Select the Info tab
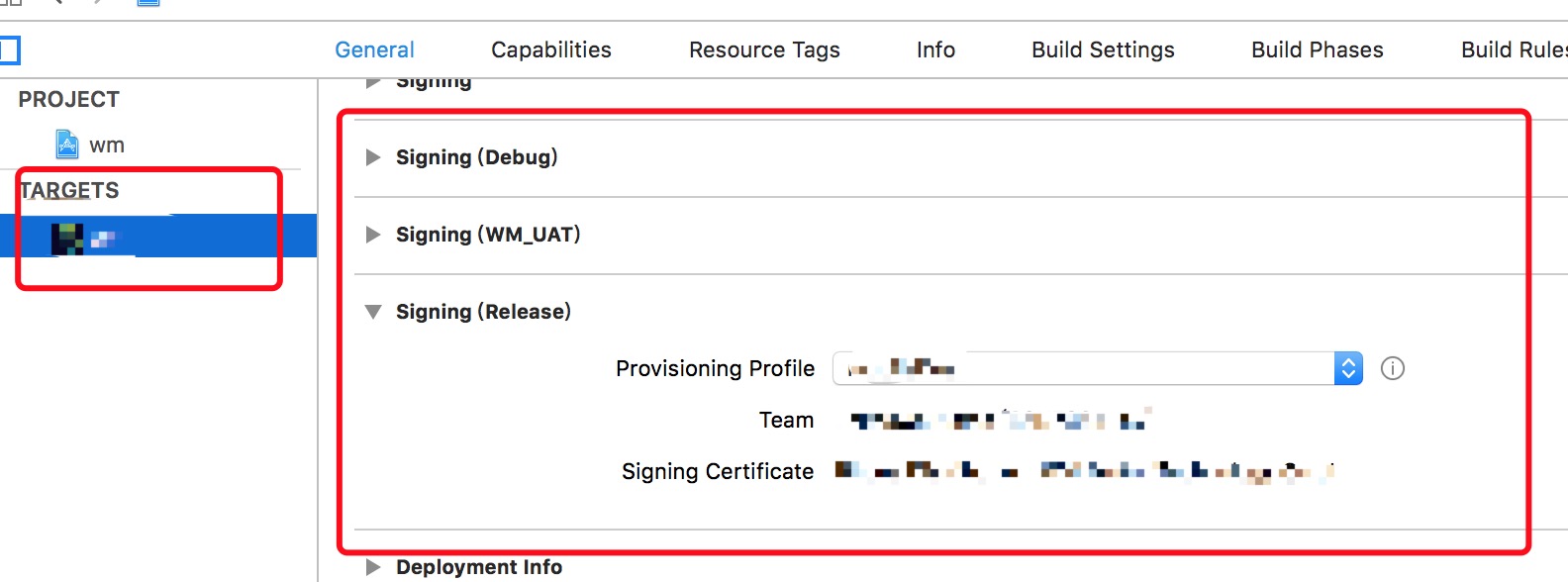1568x582 pixels. 935,49
